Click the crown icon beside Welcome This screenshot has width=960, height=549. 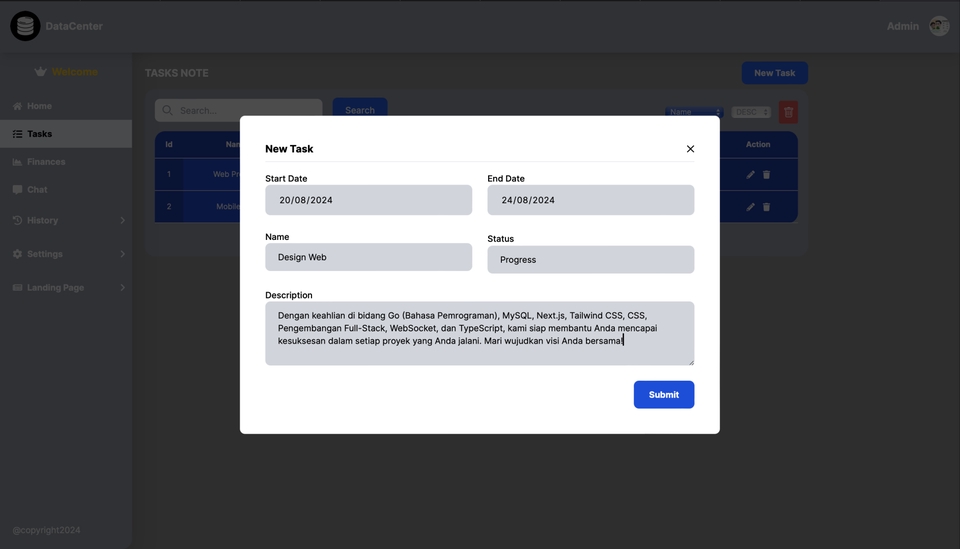coord(40,72)
